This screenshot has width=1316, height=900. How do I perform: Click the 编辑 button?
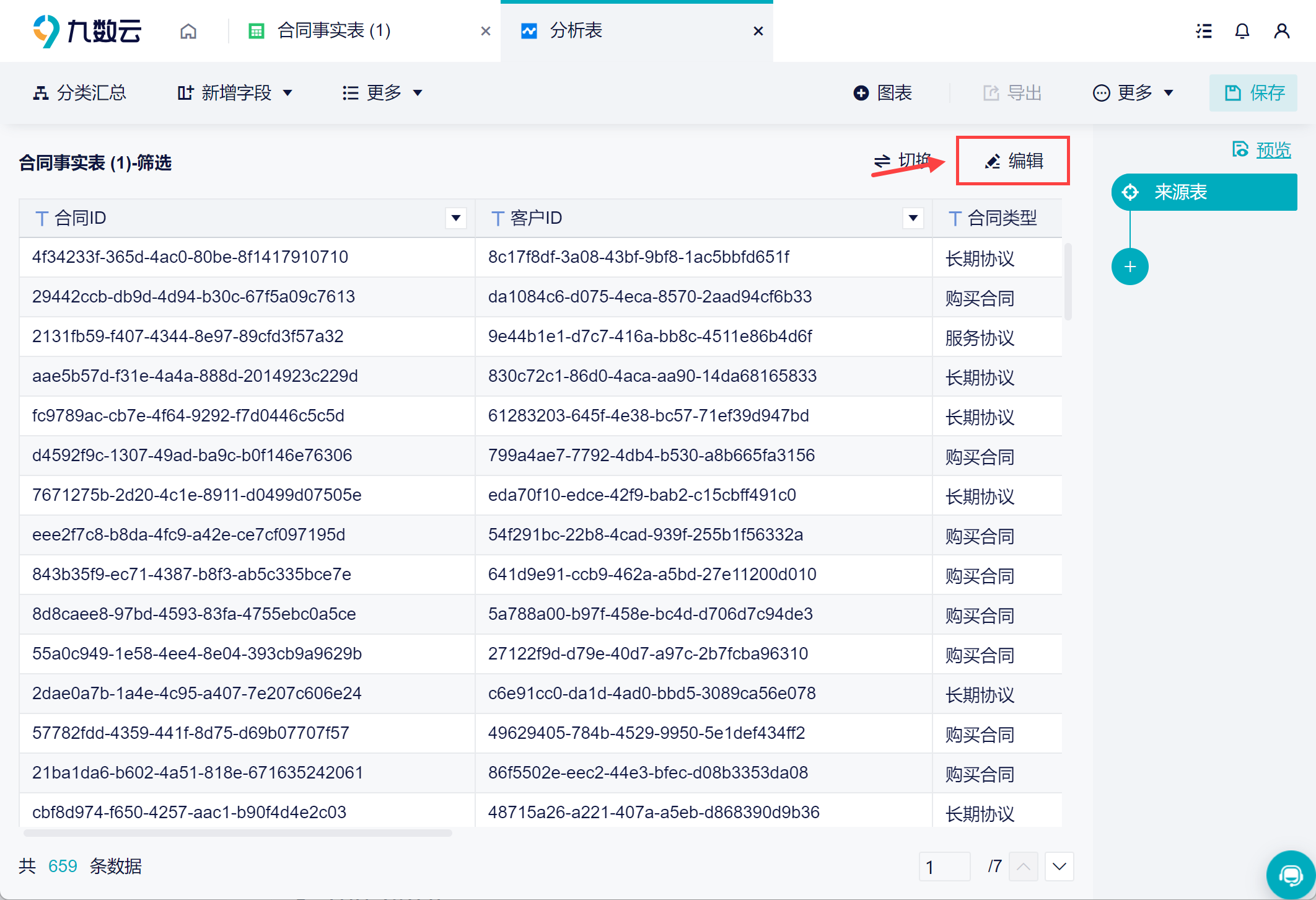1013,161
